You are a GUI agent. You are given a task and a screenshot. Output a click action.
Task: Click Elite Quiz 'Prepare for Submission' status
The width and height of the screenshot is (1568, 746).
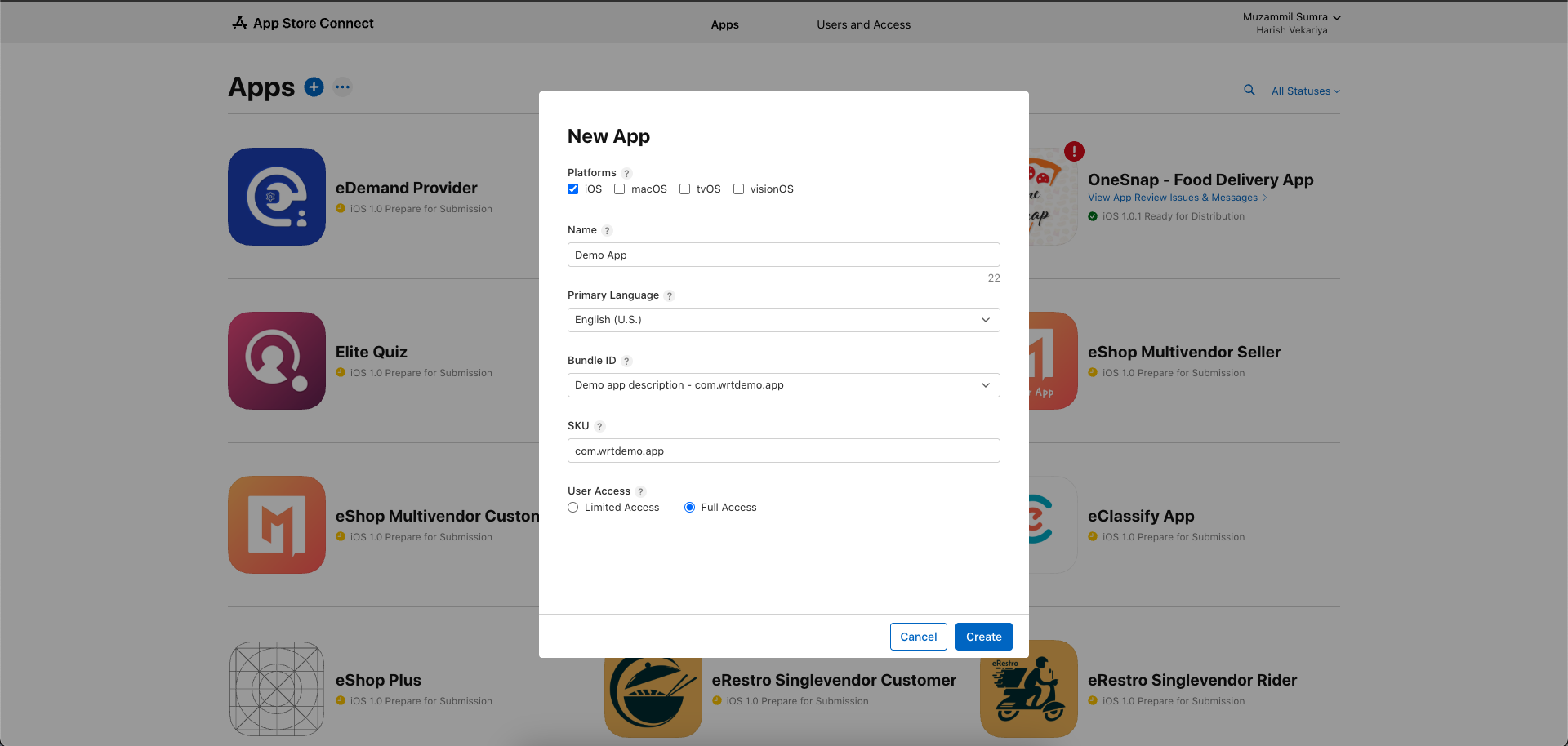pyautogui.click(x=421, y=373)
